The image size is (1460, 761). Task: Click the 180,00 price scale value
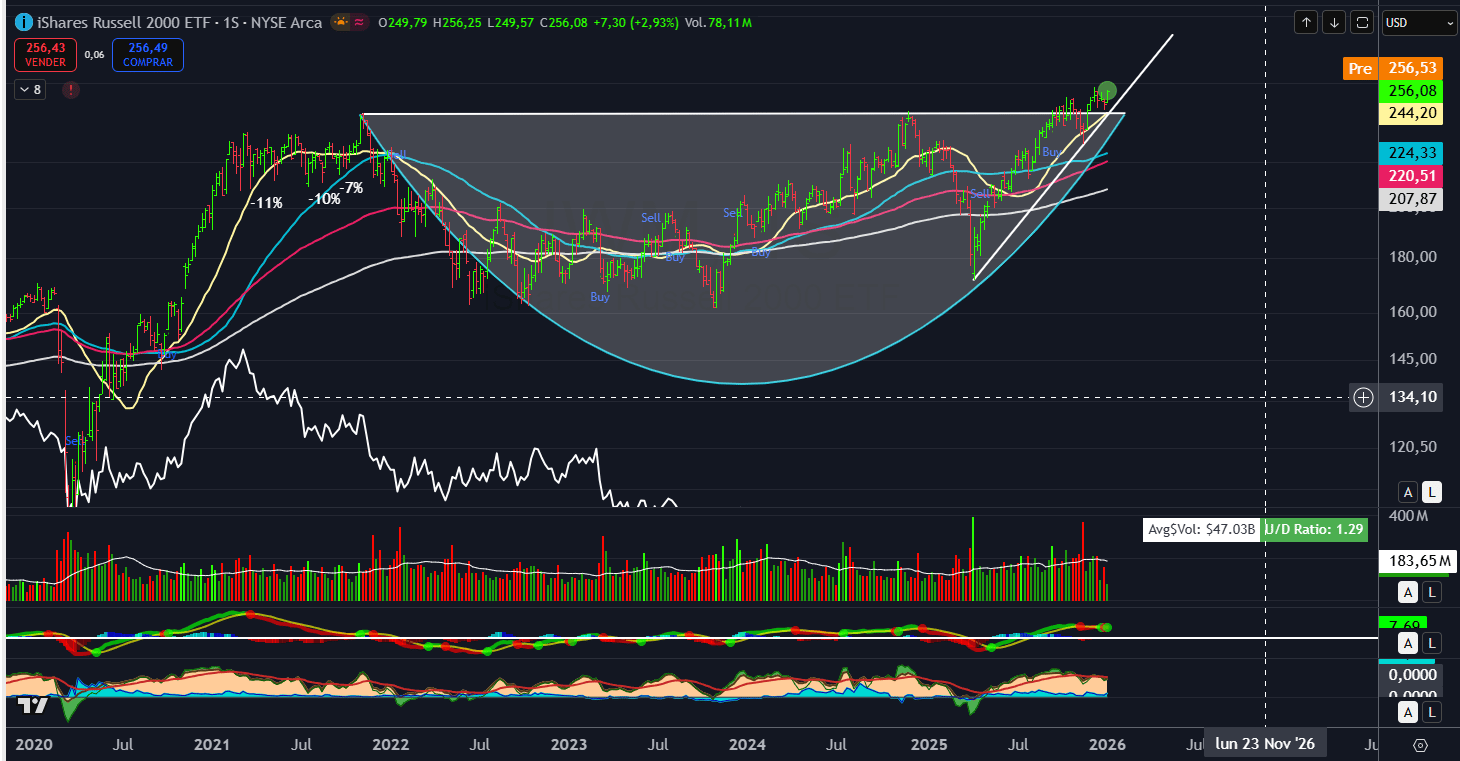[1413, 257]
